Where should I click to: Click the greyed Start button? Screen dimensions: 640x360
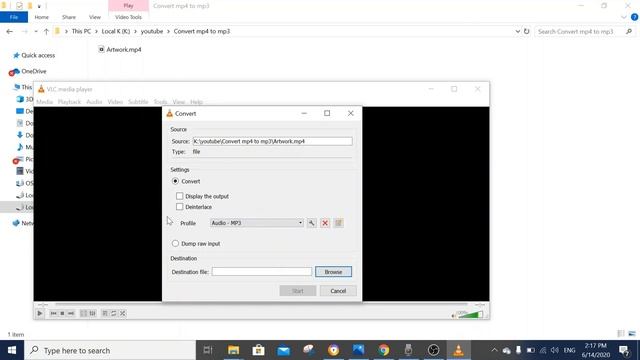pyautogui.click(x=298, y=291)
